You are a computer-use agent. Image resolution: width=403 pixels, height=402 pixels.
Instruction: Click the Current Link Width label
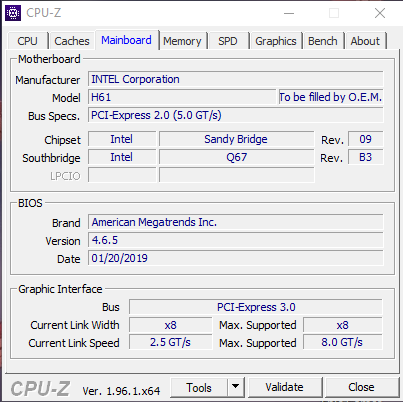coord(75,325)
